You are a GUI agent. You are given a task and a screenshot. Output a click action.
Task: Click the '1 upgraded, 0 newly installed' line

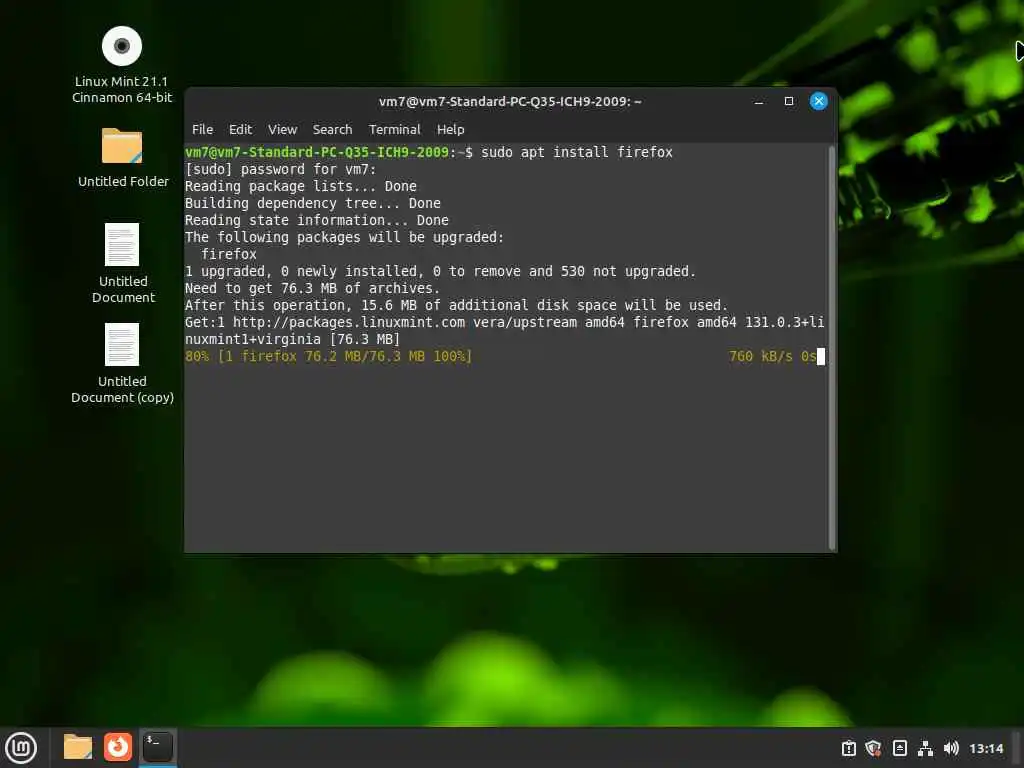pyautogui.click(x=440, y=271)
